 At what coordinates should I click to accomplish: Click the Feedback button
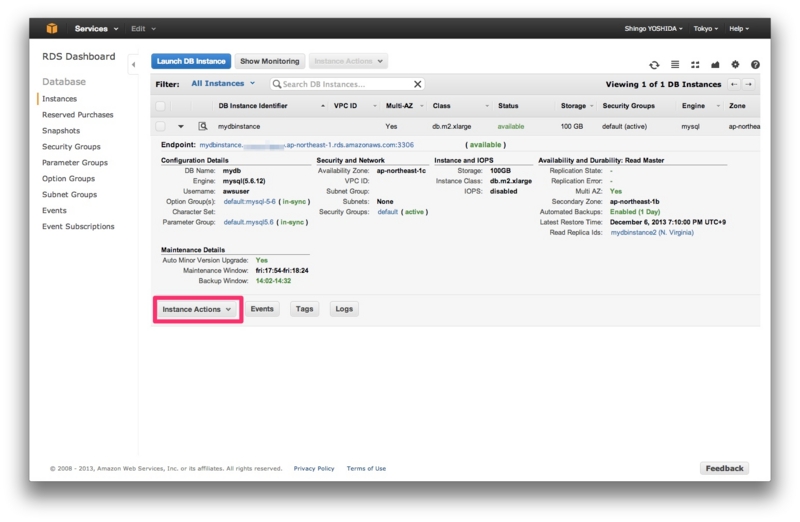tap(724, 468)
